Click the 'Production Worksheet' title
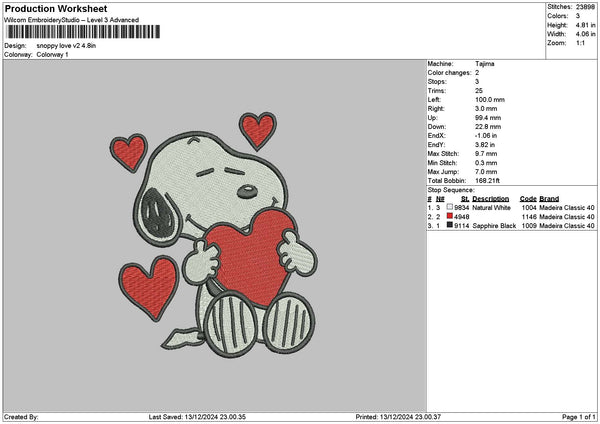The width and height of the screenshot is (600, 424). tap(56, 8)
